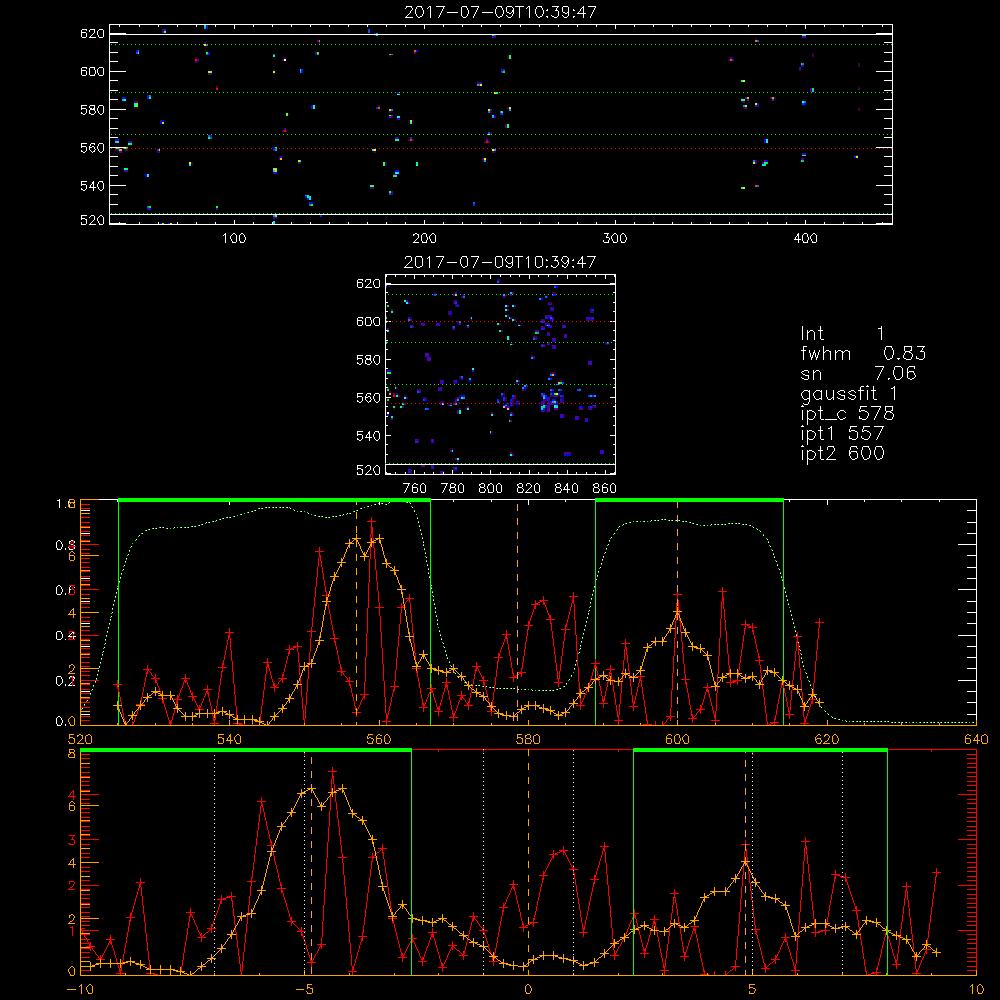Click x-axis label 780 on middle plot

point(453,489)
